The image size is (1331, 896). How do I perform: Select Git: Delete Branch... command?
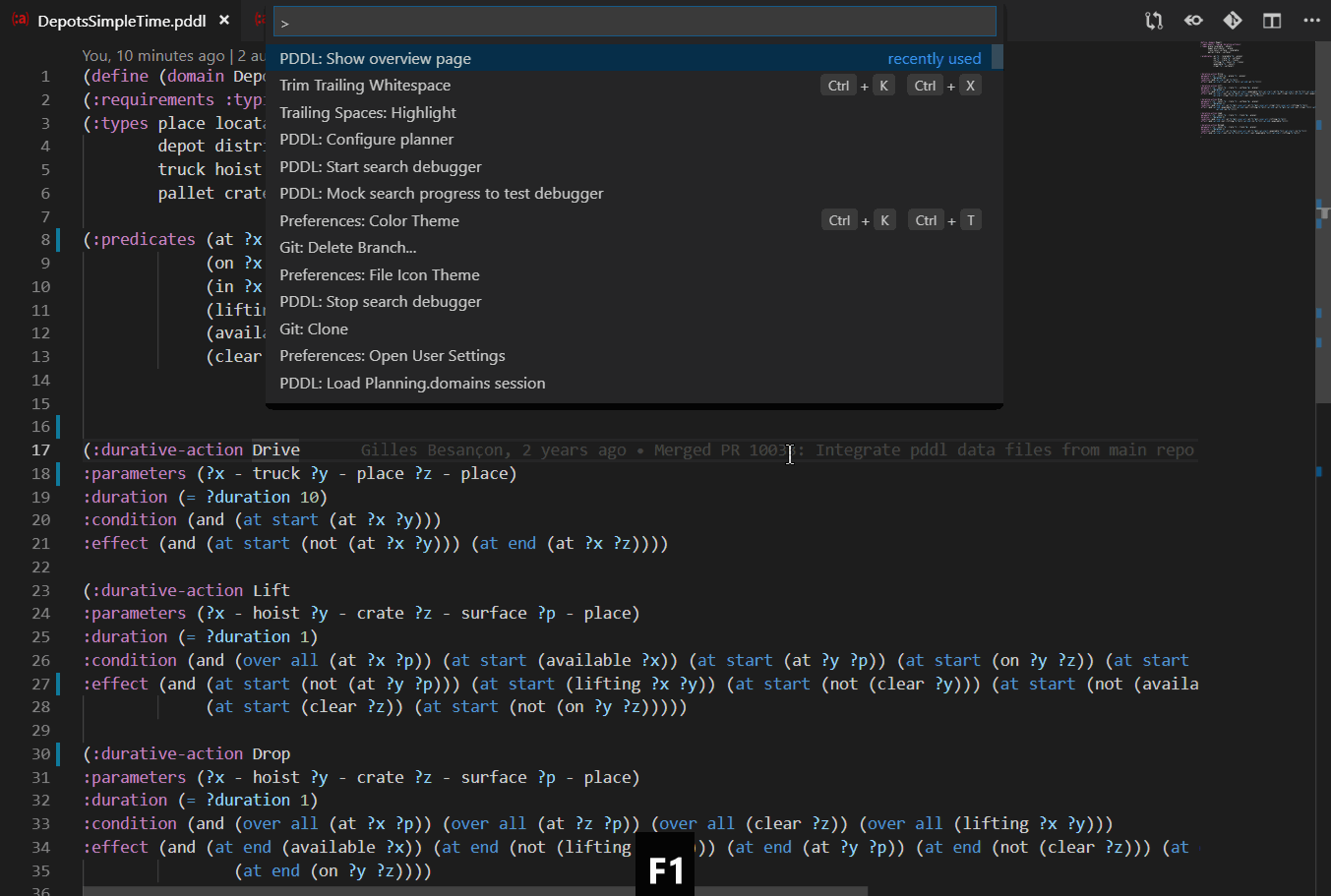pos(635,248)
